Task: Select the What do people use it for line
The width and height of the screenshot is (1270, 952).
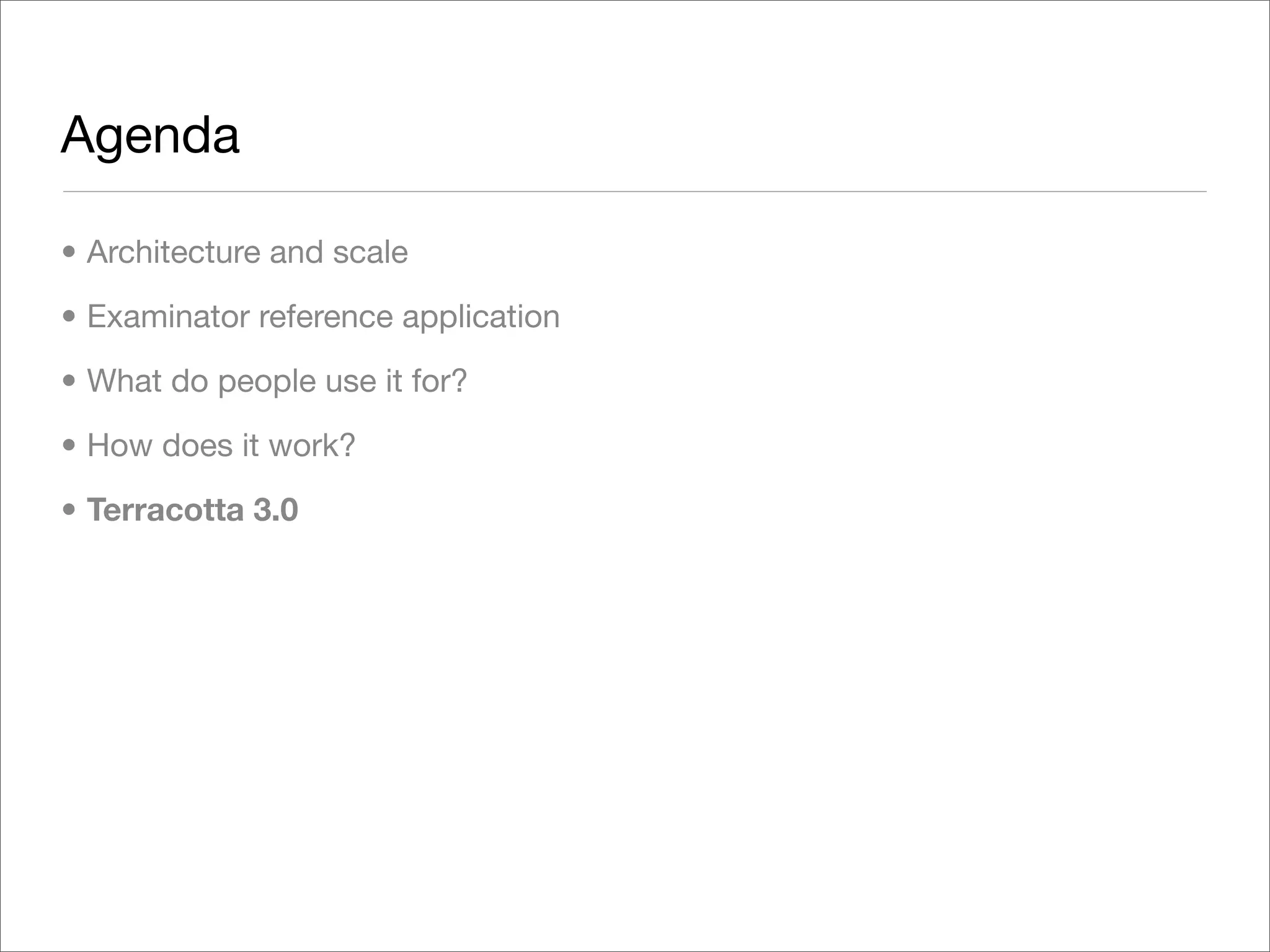Action: (x=277, y=381)
